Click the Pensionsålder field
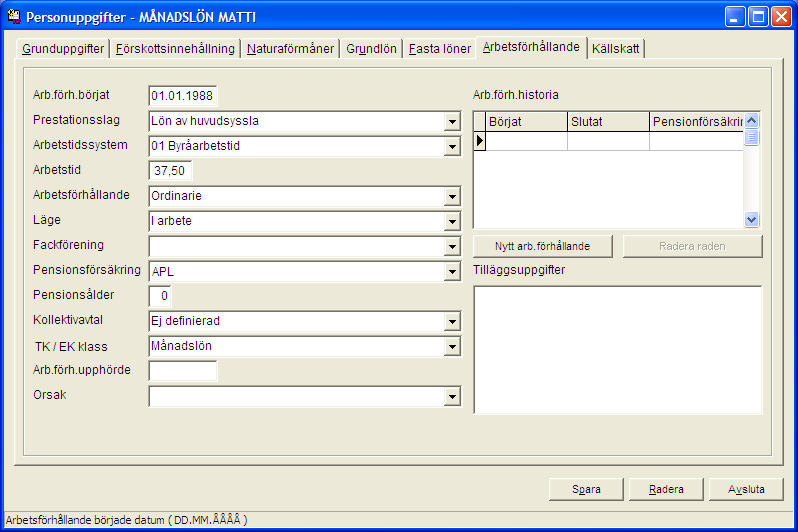 click(160, 296)
